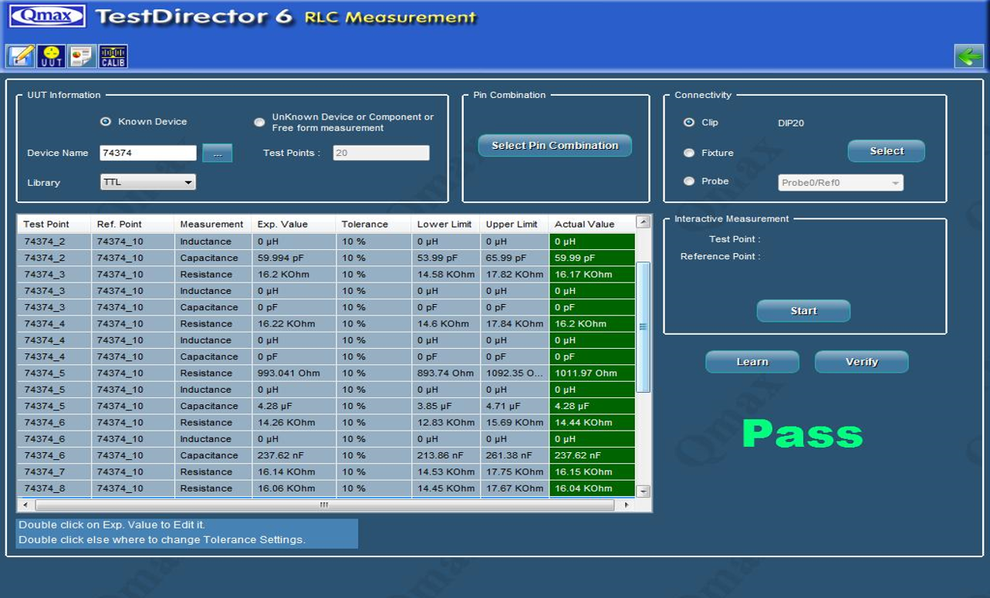Click the Select button in Connectivity
Screen dimensions: 990x598
click(886, 151)
